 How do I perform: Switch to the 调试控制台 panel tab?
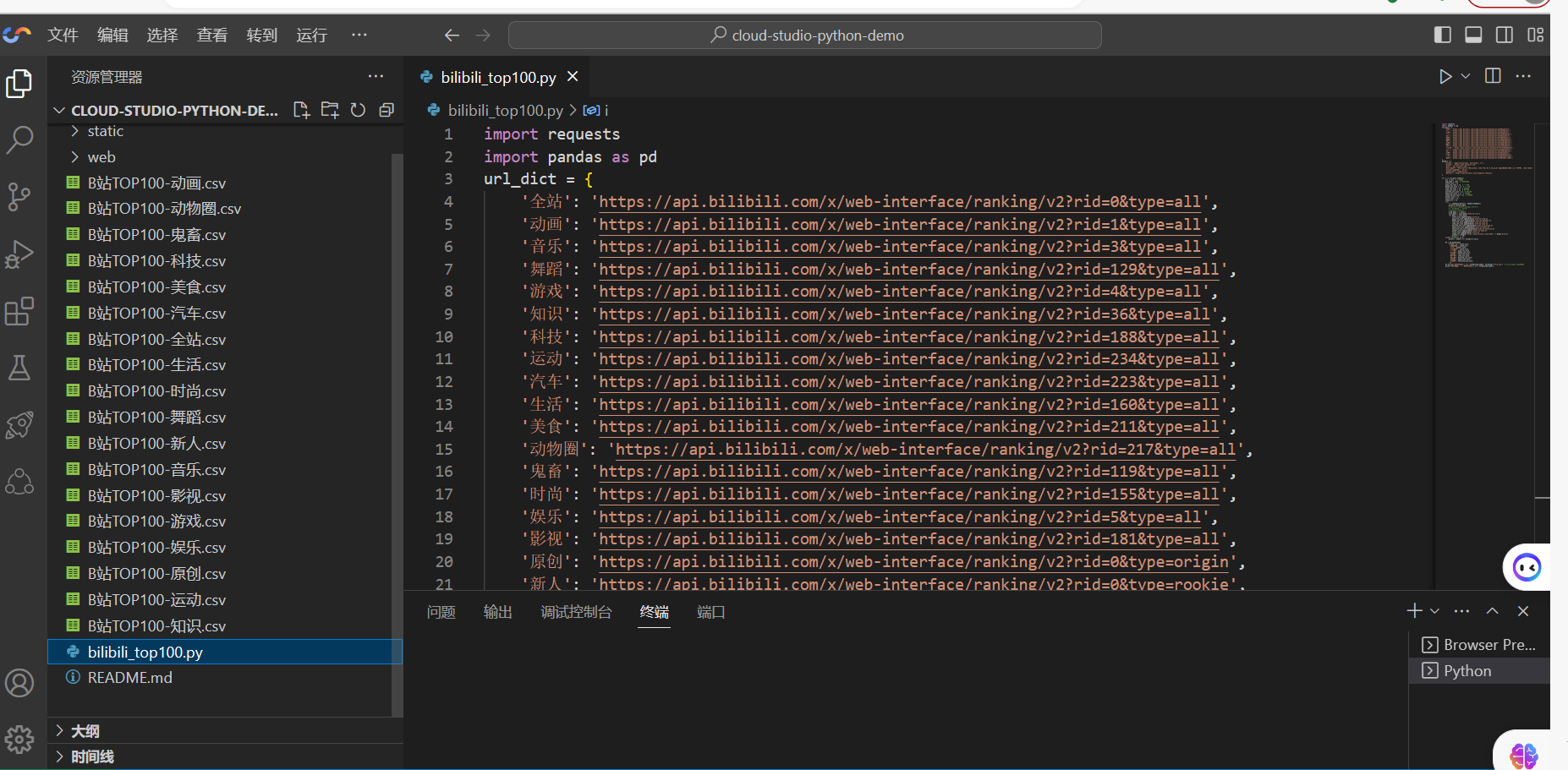[x=577, y=612]
